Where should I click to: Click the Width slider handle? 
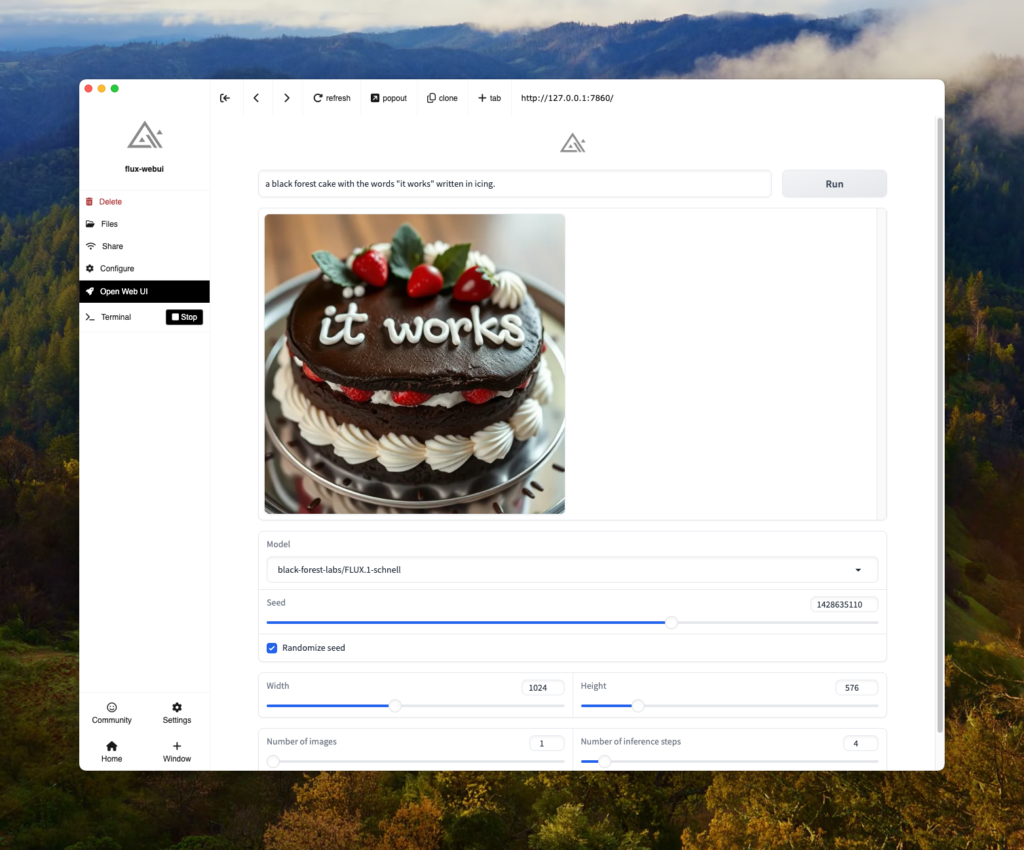point(395,706)
